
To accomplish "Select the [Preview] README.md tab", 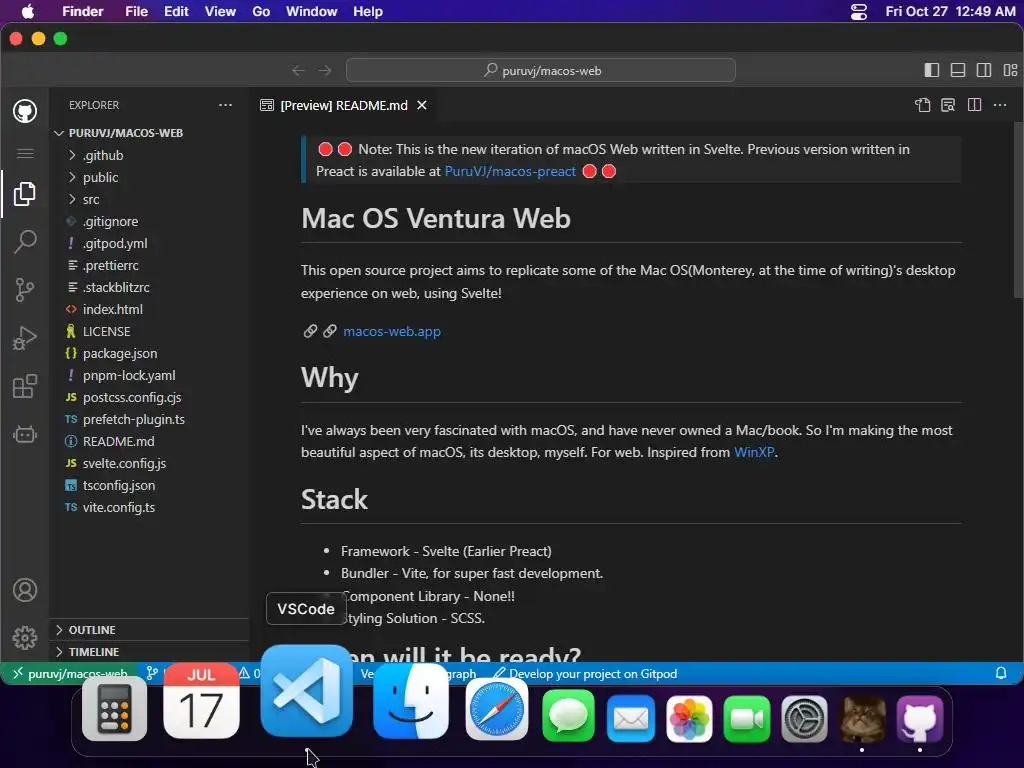I will pyautogui.click(x=344, y=105).
